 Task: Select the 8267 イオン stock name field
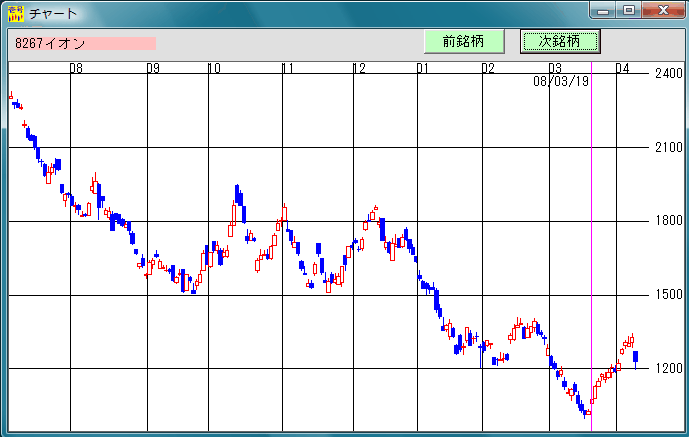tap(86, 43)
